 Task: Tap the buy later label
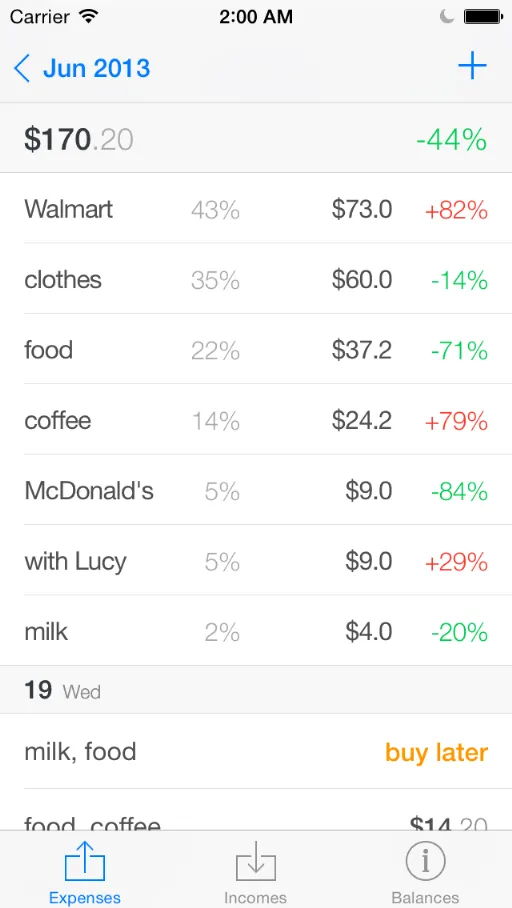437,752
